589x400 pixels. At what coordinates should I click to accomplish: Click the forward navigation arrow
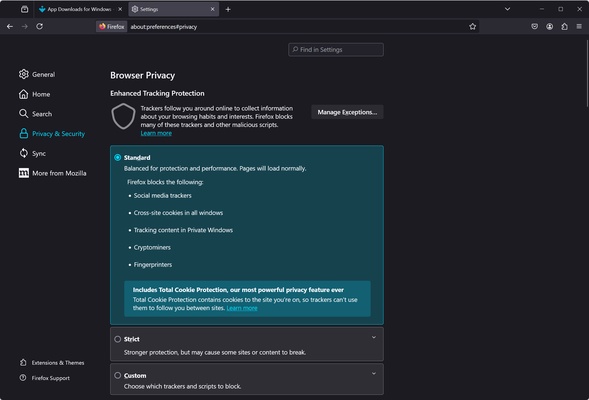pos(25,27)
